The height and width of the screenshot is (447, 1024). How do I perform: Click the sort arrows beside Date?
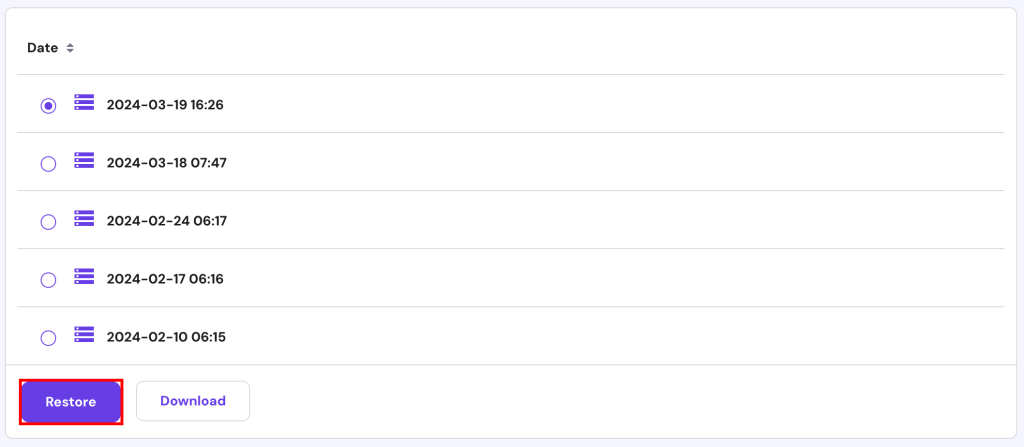click(x=70, y=48)
